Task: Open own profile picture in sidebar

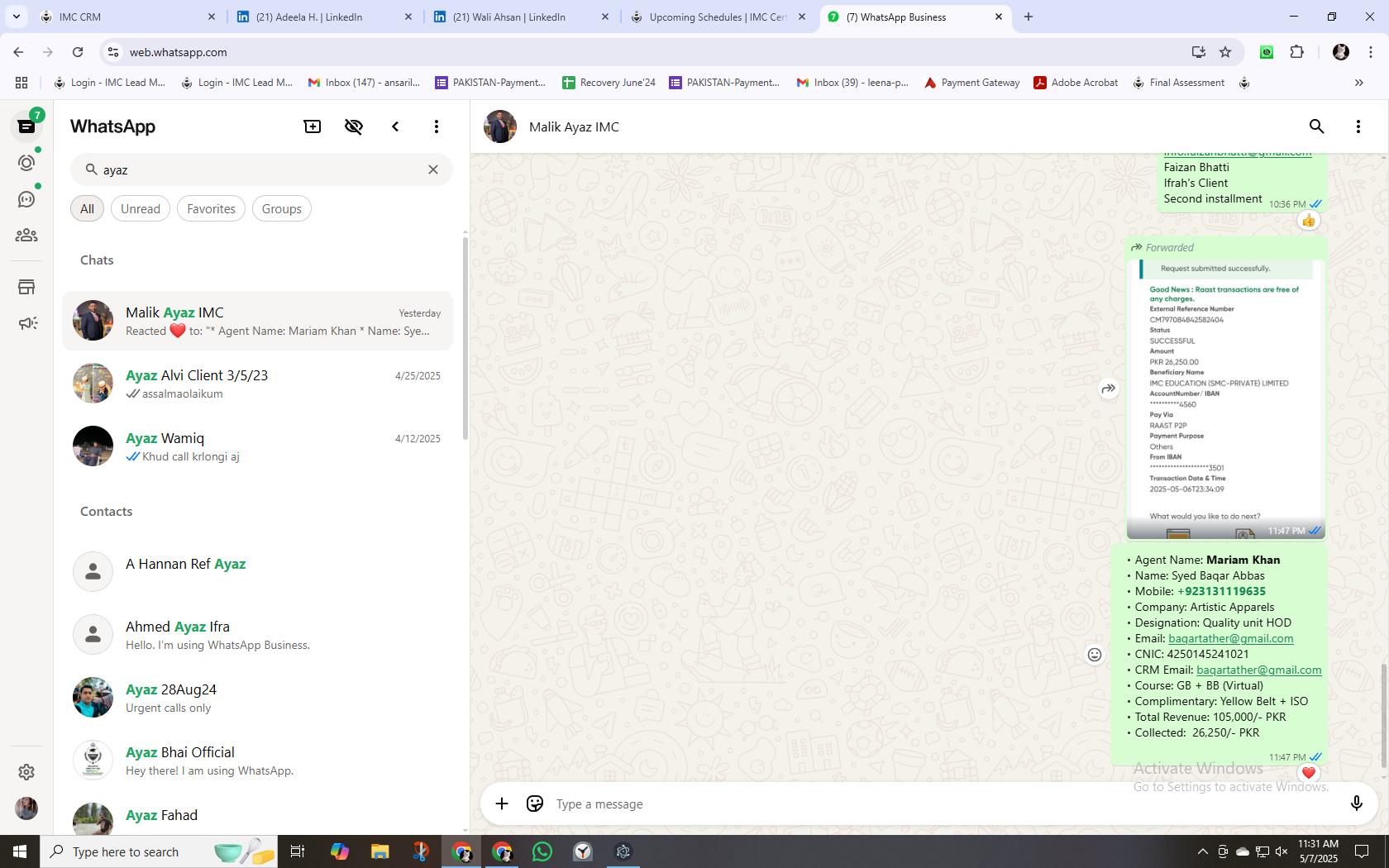Action: coord(26,808)
